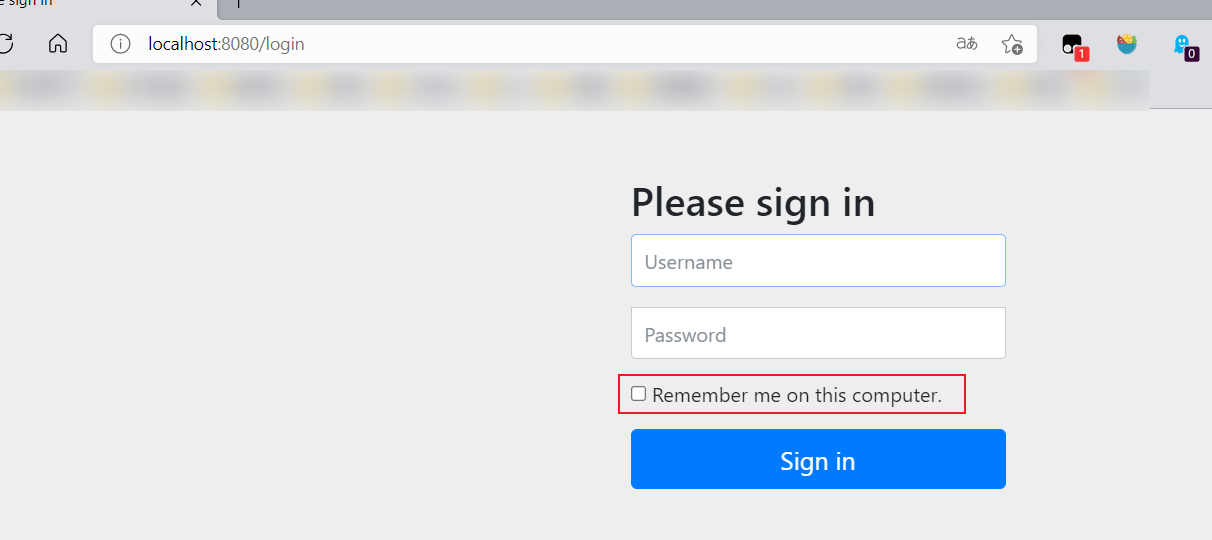Select the sign in browser tab
Image resolution: width=1212 pixels, height=540 pixels.
[x=80, y=4]
